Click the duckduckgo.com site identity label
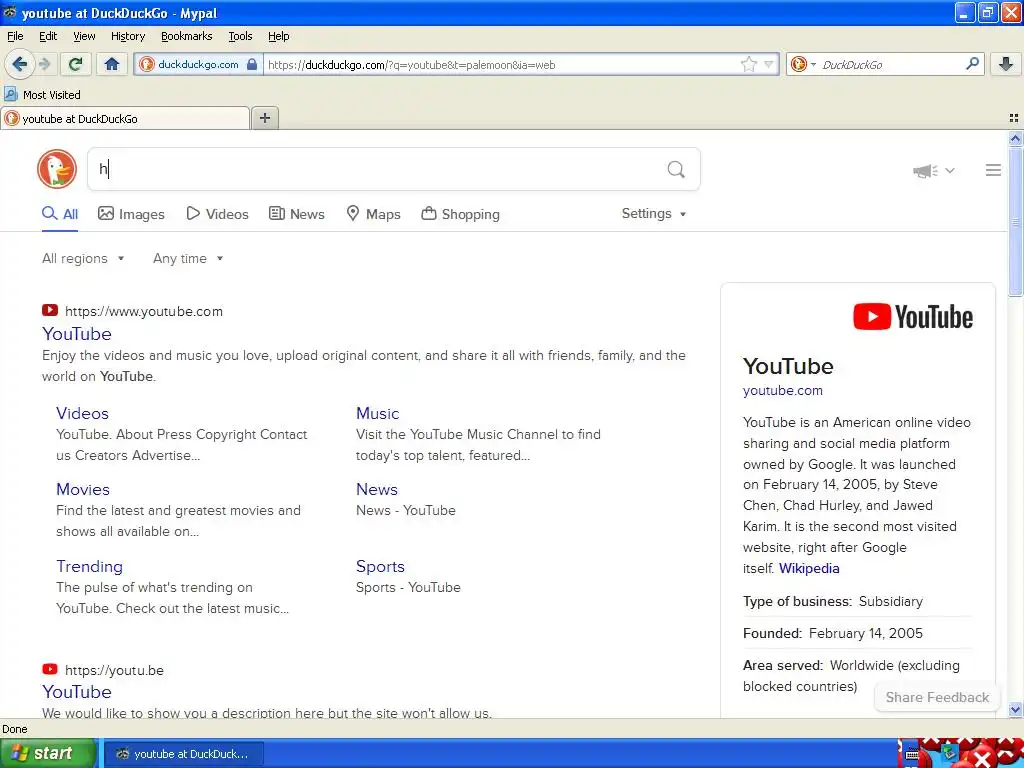 tap(198, 65)
